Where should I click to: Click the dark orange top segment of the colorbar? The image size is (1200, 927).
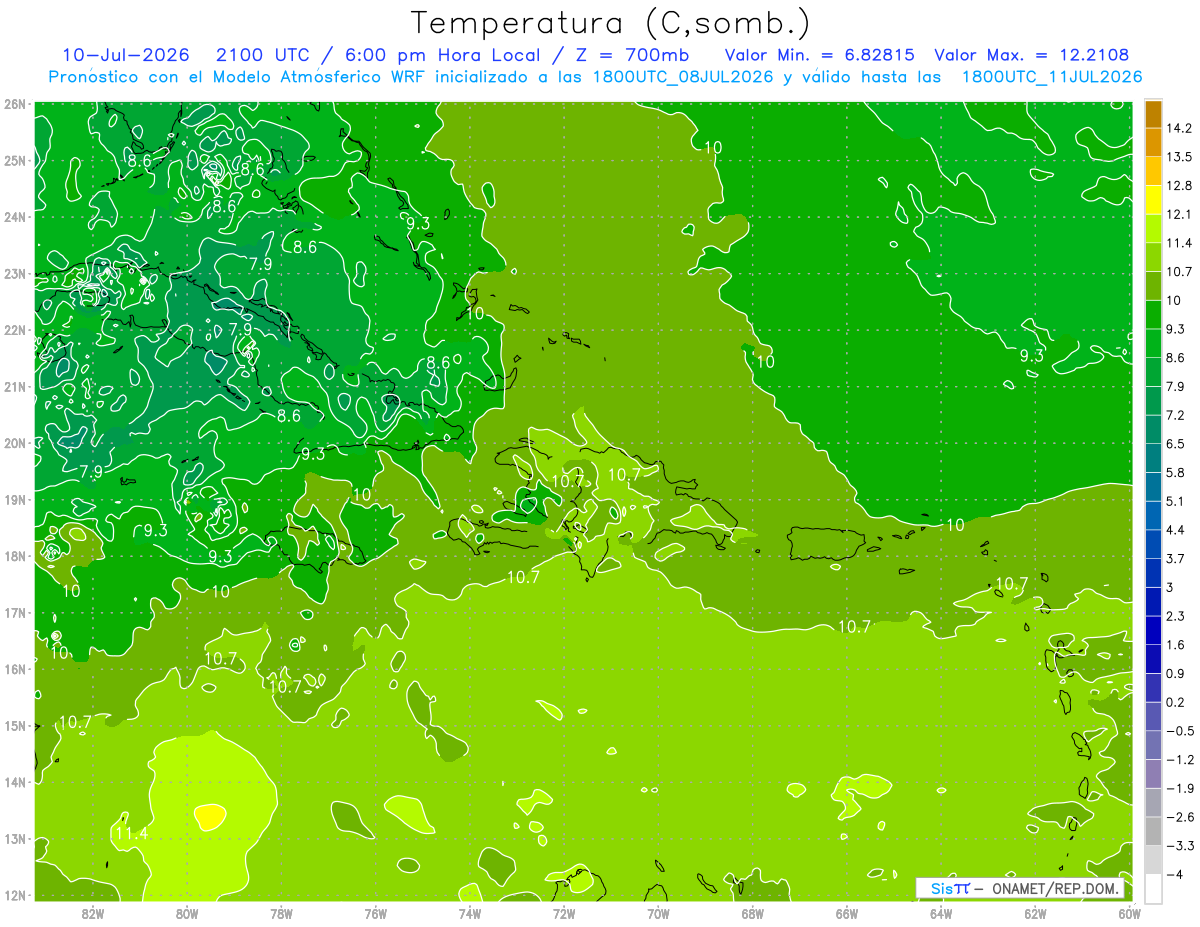[1153, 115]
